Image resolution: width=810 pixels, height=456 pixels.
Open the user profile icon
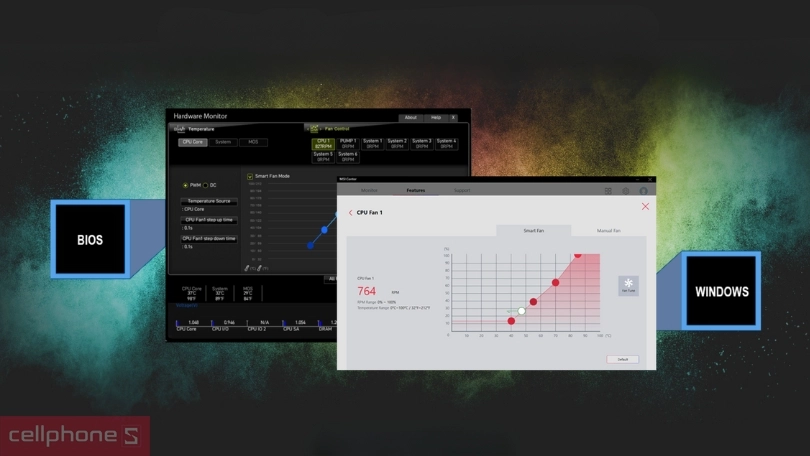(643, 190)
